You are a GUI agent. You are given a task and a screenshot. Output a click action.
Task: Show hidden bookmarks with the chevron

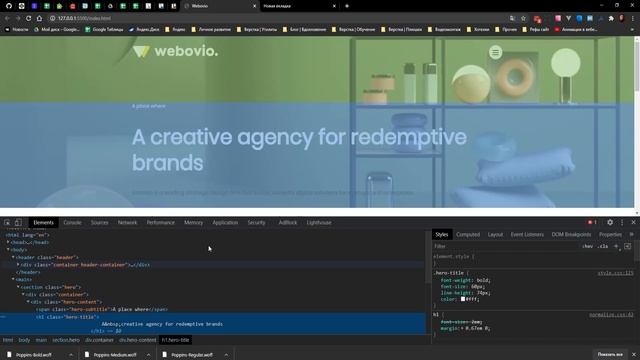632,29
